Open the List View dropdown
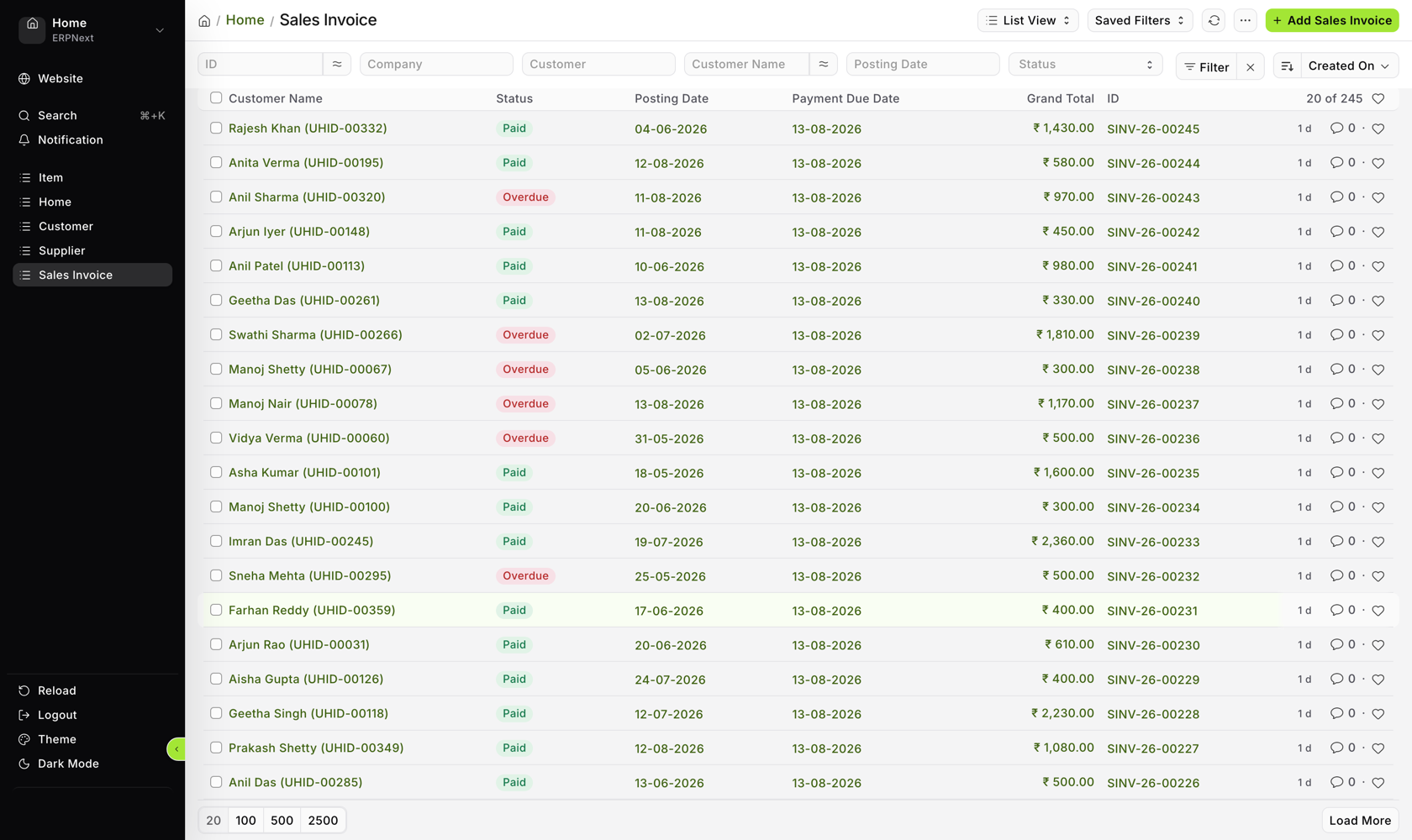 tap(1028, 20)
